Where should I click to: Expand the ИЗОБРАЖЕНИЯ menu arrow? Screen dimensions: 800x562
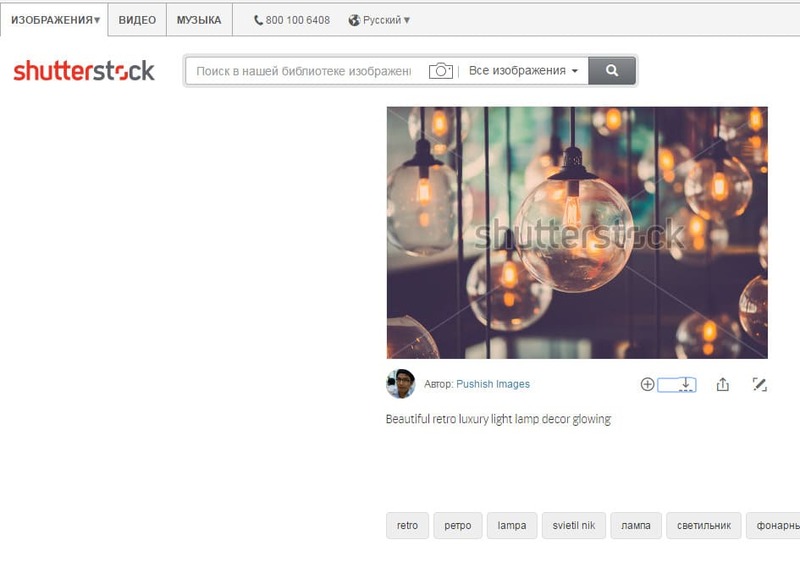pyautogui.click(x=97, y=20)
